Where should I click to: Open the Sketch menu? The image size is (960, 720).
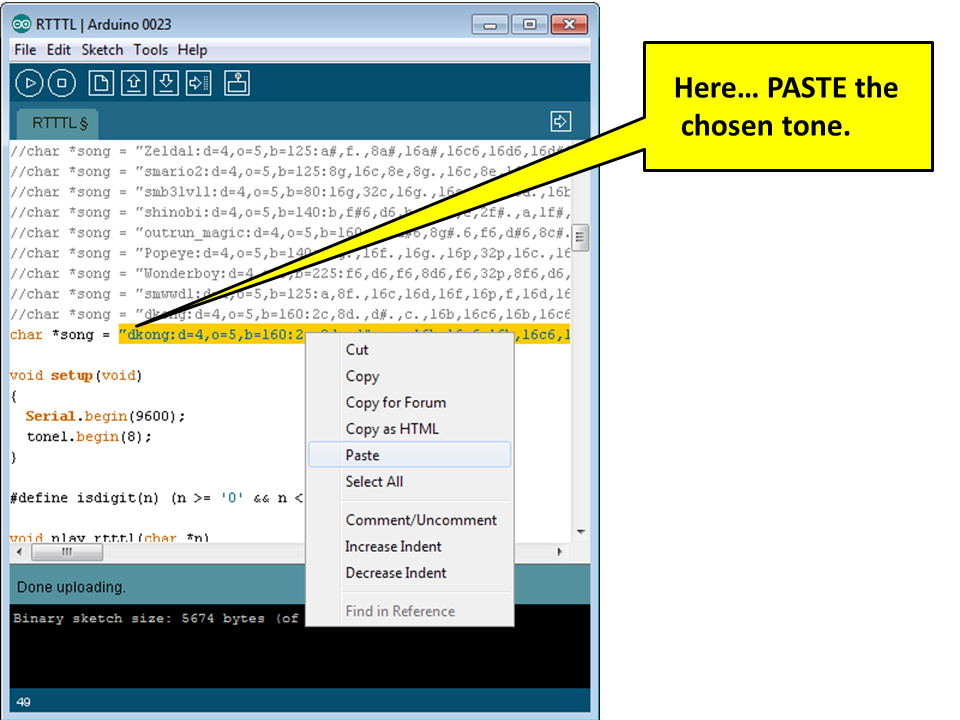(102, 50)
